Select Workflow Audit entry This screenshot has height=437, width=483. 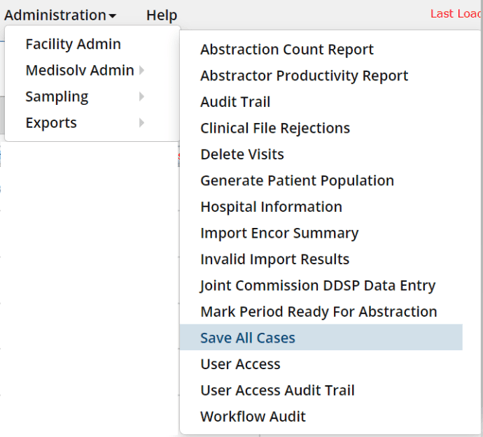point(253,417)
